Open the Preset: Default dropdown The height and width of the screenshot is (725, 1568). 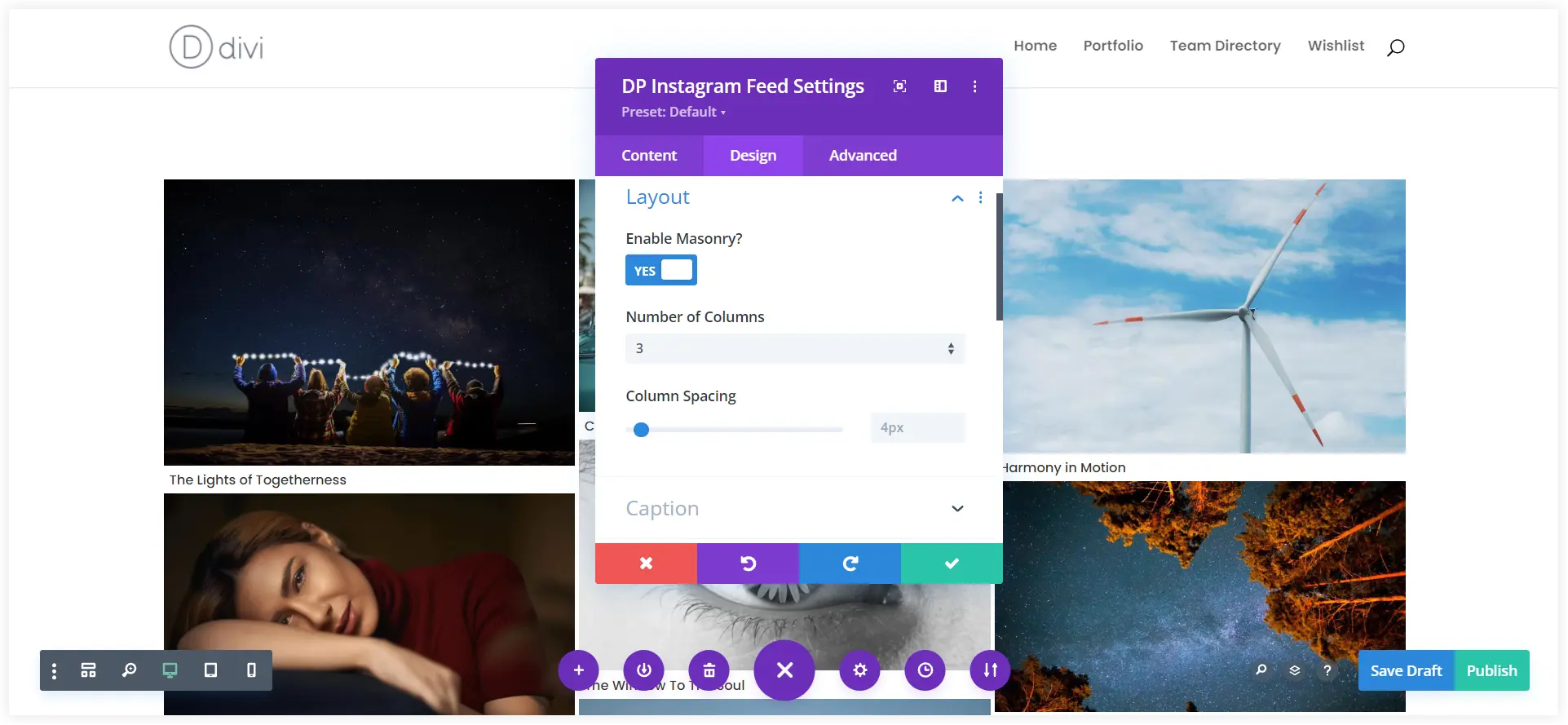(674, 112)
